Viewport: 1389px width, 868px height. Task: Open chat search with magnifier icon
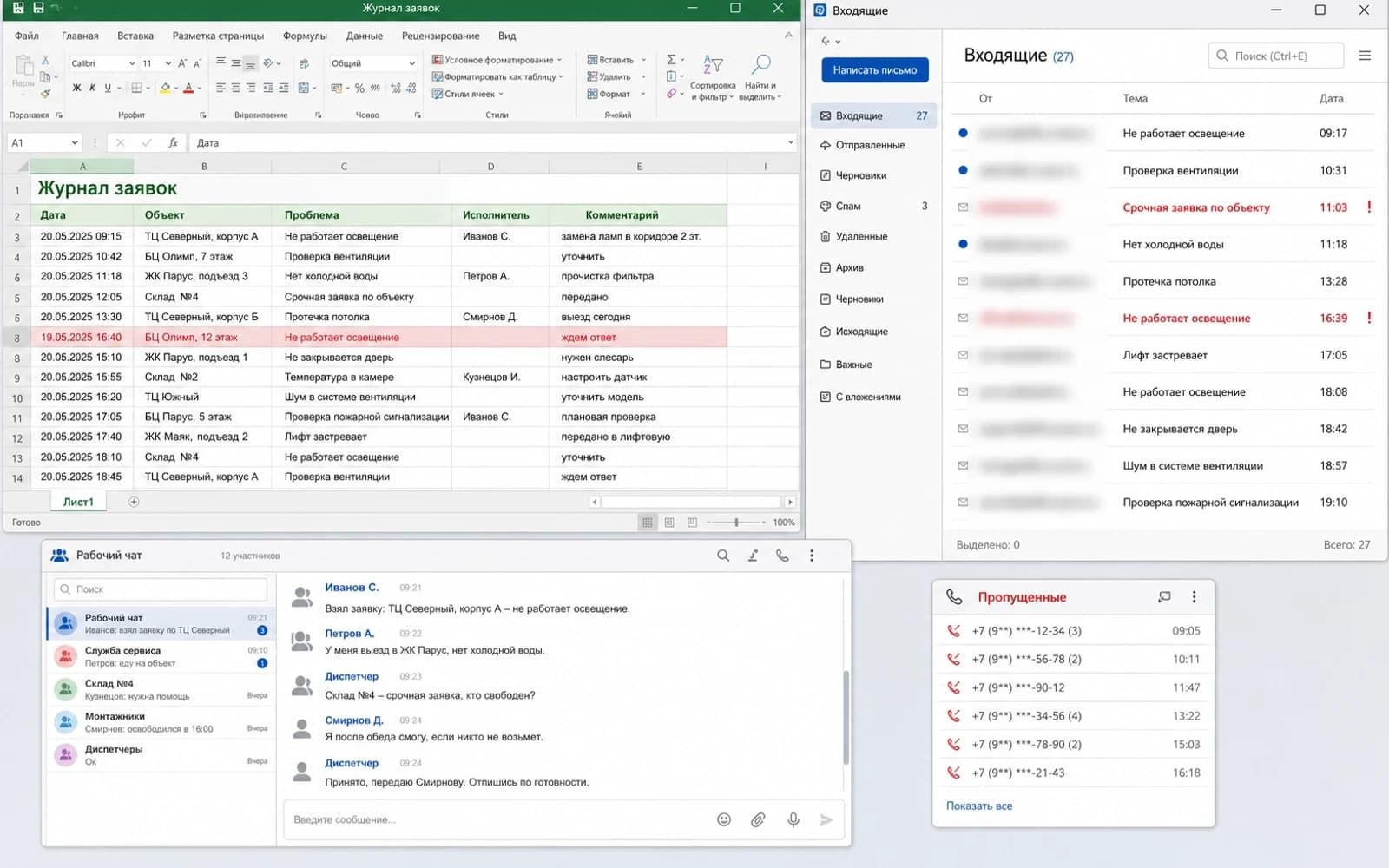tap(723, 556)
